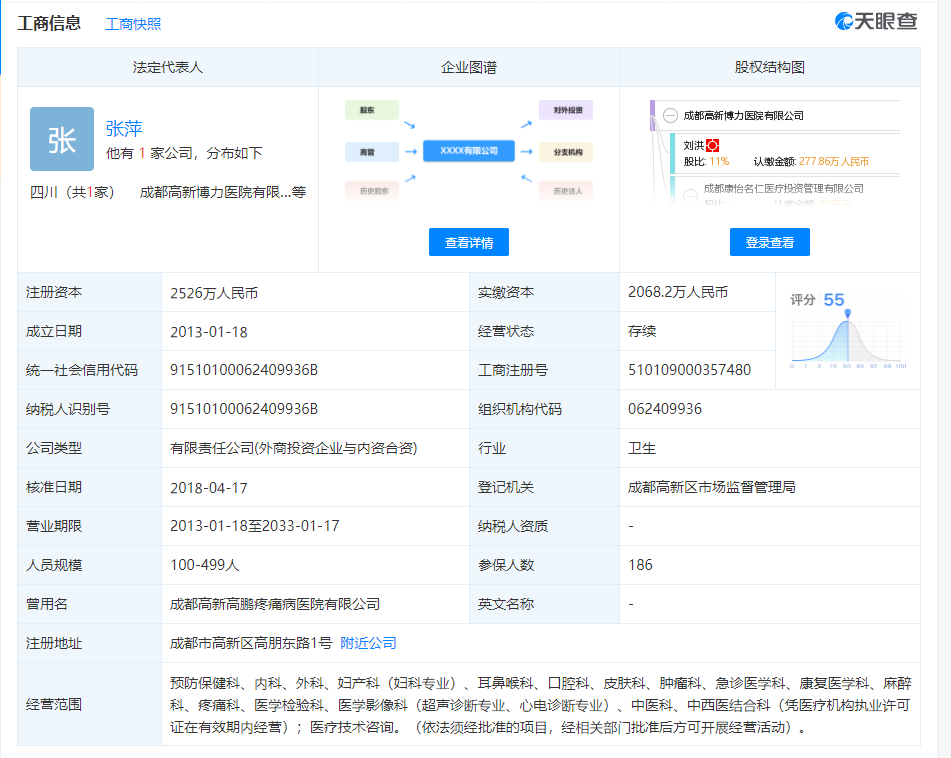Select the 股东 node in the enterprise graph
Viewport: 951px width, 758px height.
click(372, 110)
